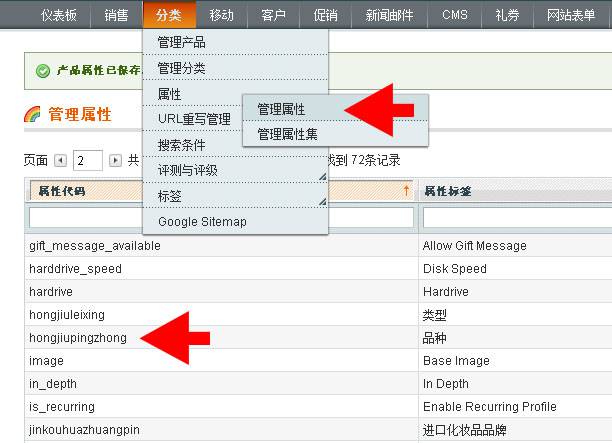Click the ascending sort arrow icon

[406, 190]
